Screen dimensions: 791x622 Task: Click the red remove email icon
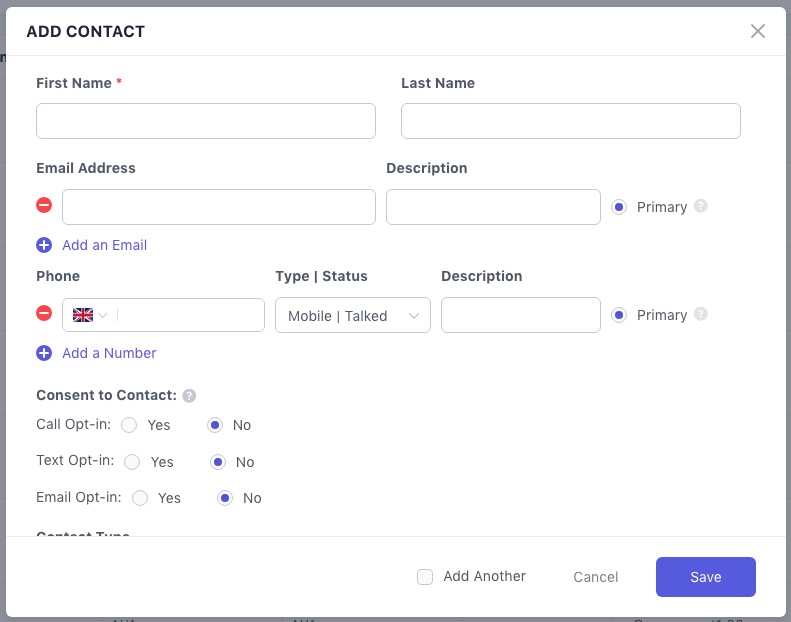[44, 206]
